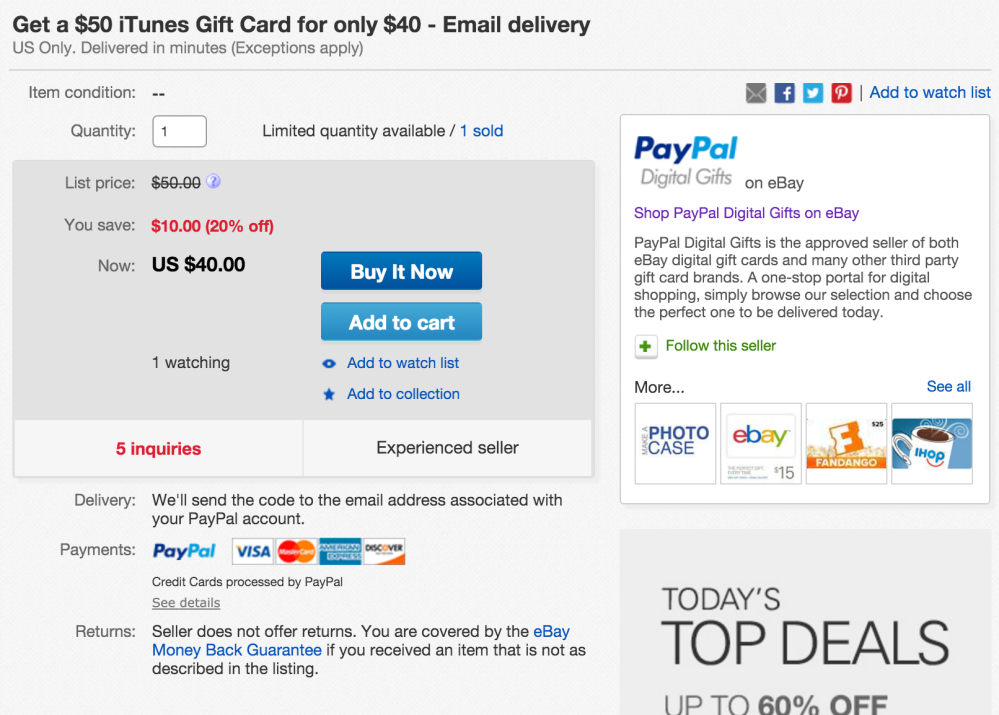Open Shop PayPal Digital Gifts on eBay

746,213
